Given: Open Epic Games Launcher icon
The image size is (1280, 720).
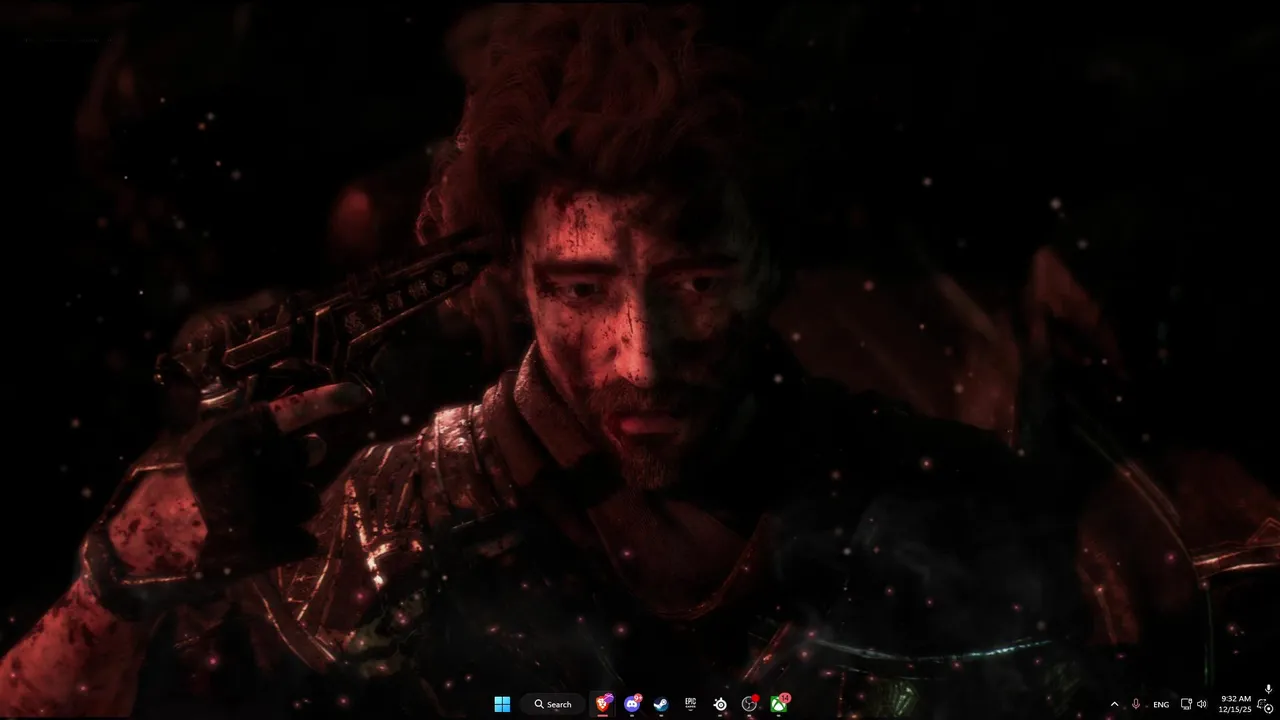Looking at the screenshot, I should tap(690, 704).
